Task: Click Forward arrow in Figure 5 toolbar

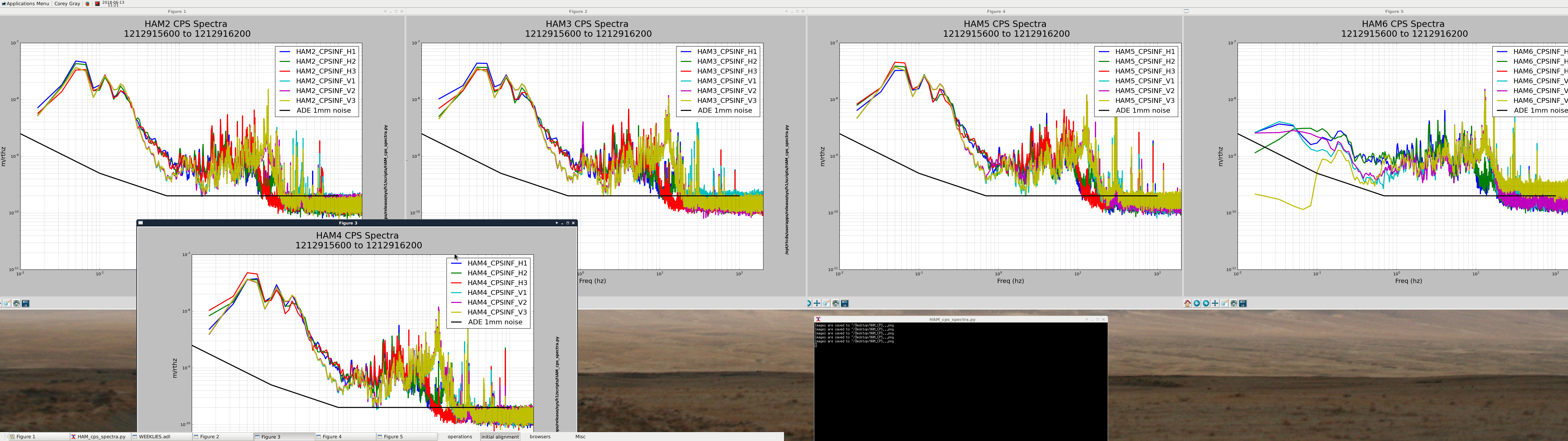Action: [1206, 303]
